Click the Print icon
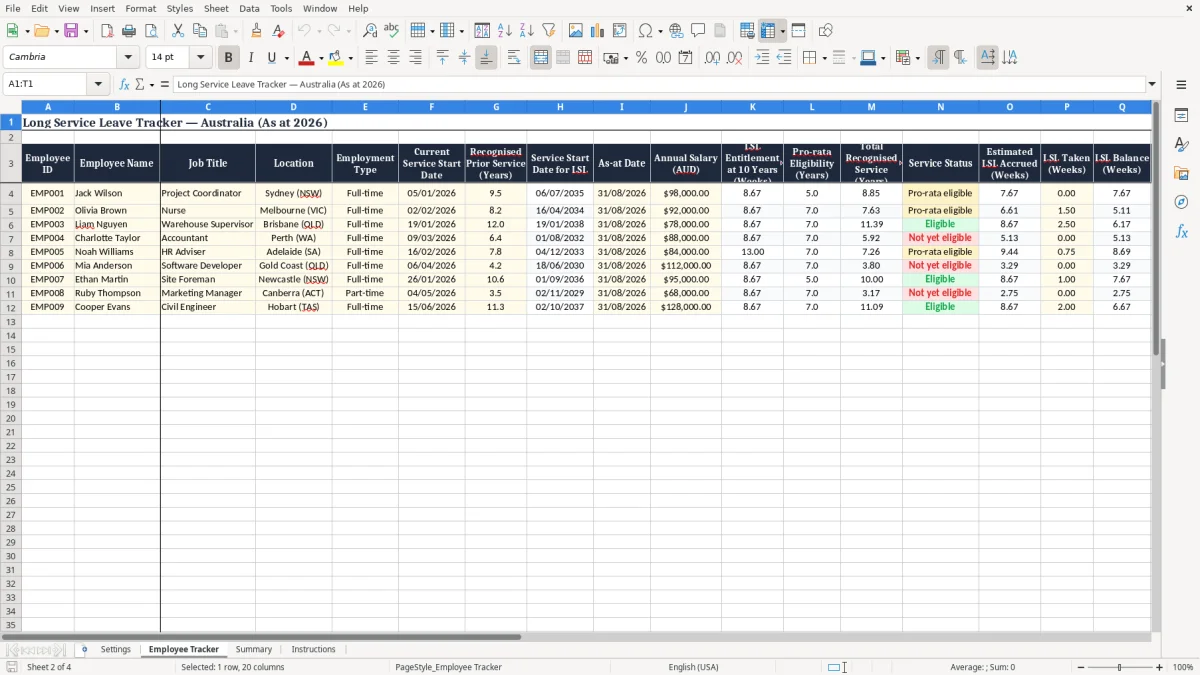Screen dimensions: 1200x675 (129, 31)
